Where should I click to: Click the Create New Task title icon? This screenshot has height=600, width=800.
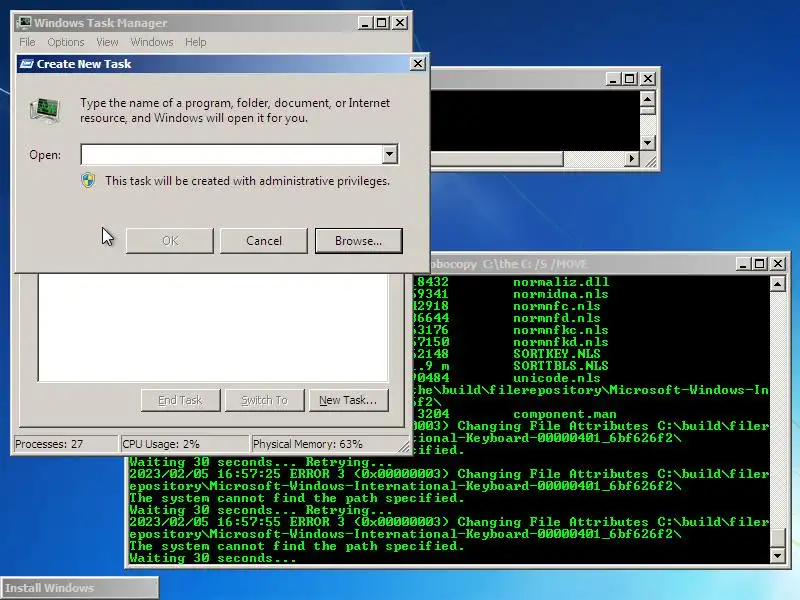pos(27,64)
